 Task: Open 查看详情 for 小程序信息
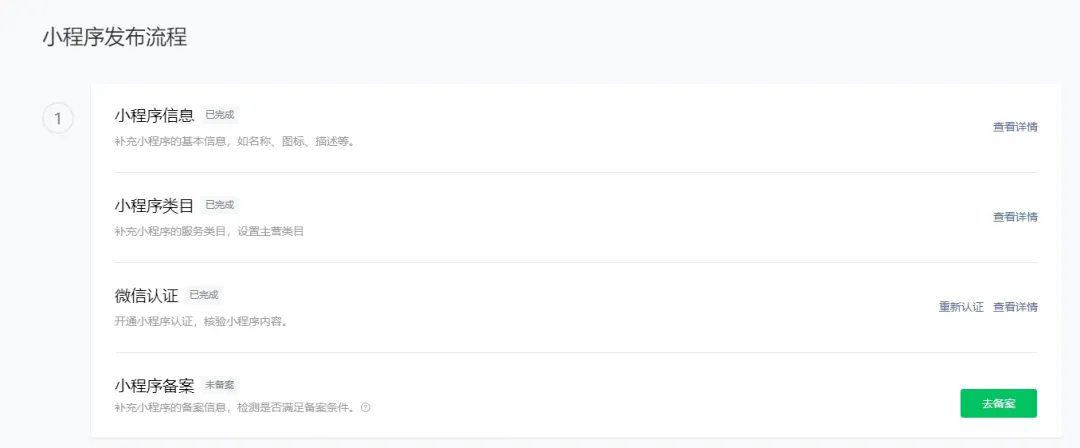(1014, 127)
